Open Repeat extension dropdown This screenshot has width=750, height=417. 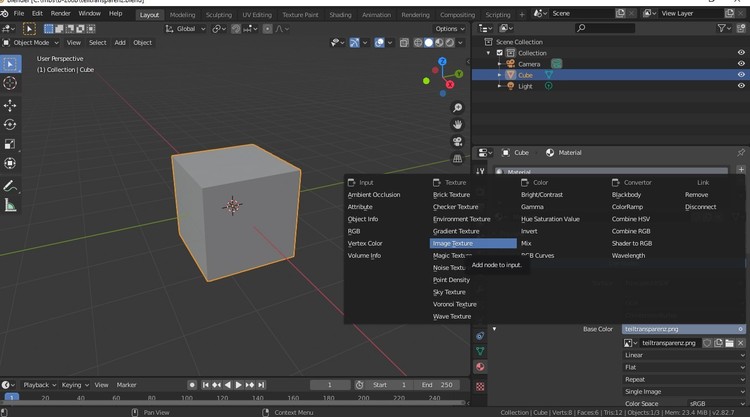684,380
